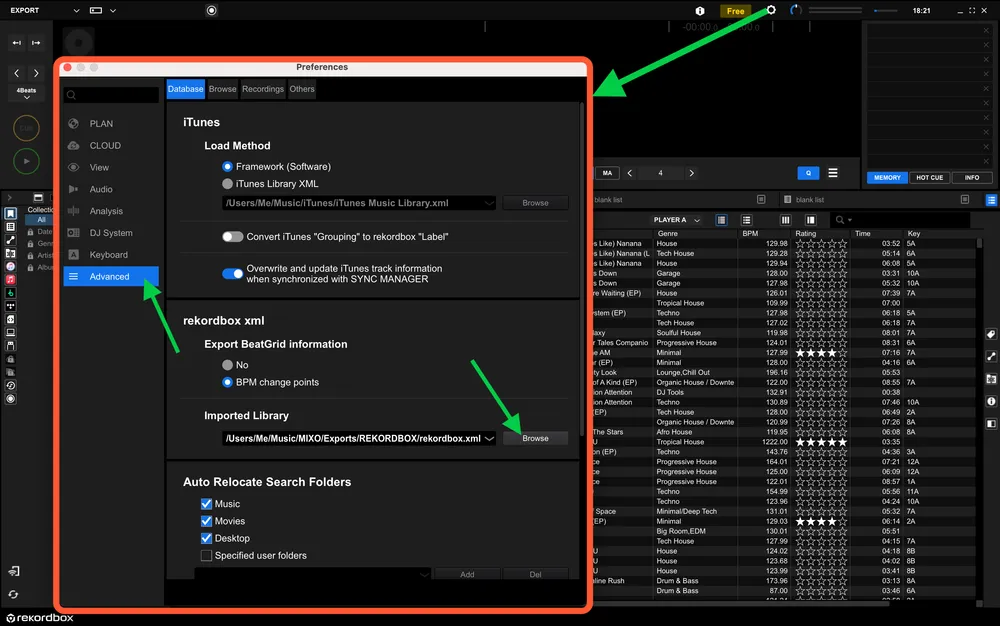Open the Imported Library rekordbox.xml path dropdown
This screenshot has height=626, width=1000.
(x=490, y=438)
